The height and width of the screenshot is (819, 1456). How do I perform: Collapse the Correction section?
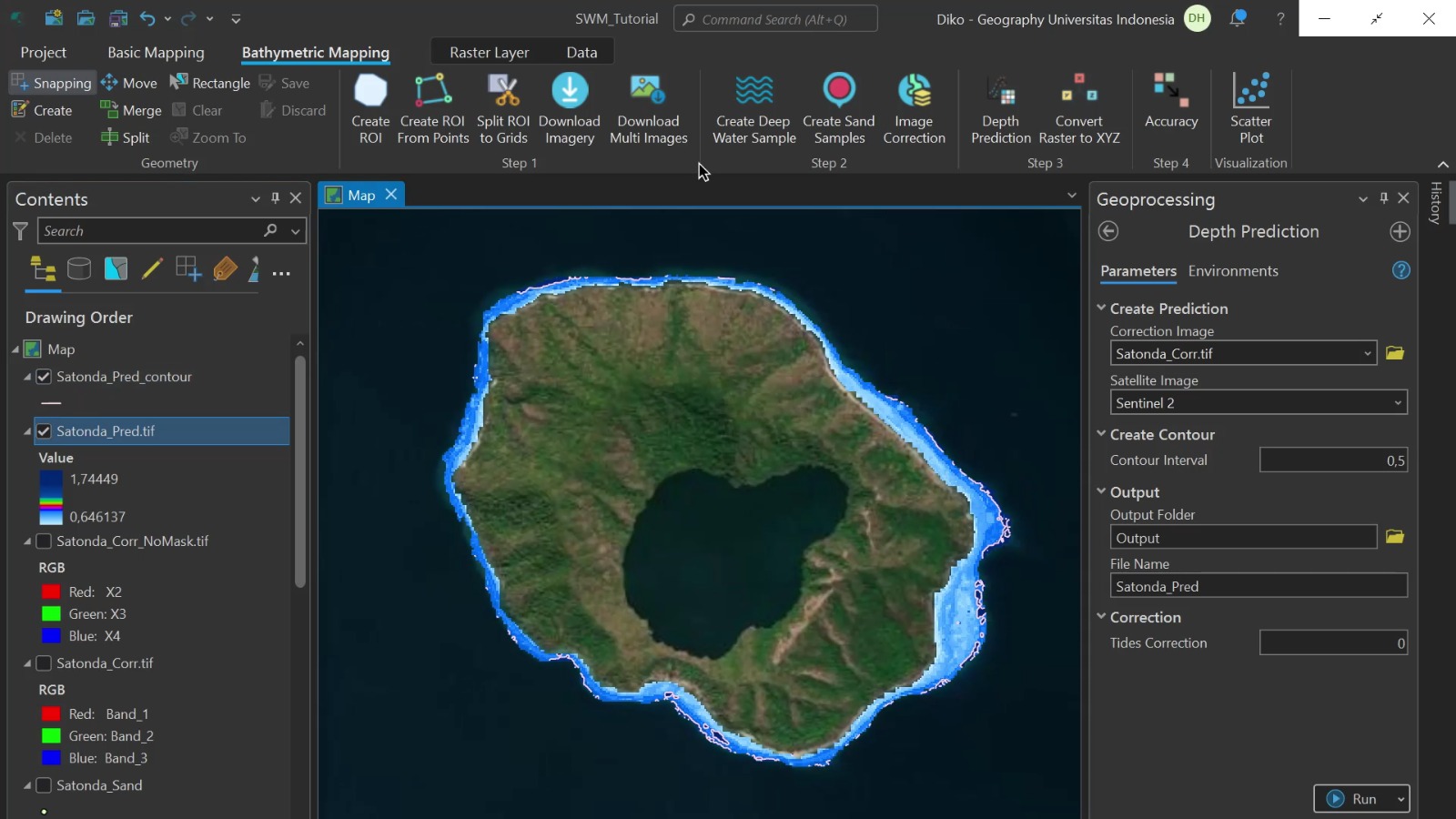(x=1101, y=616)
